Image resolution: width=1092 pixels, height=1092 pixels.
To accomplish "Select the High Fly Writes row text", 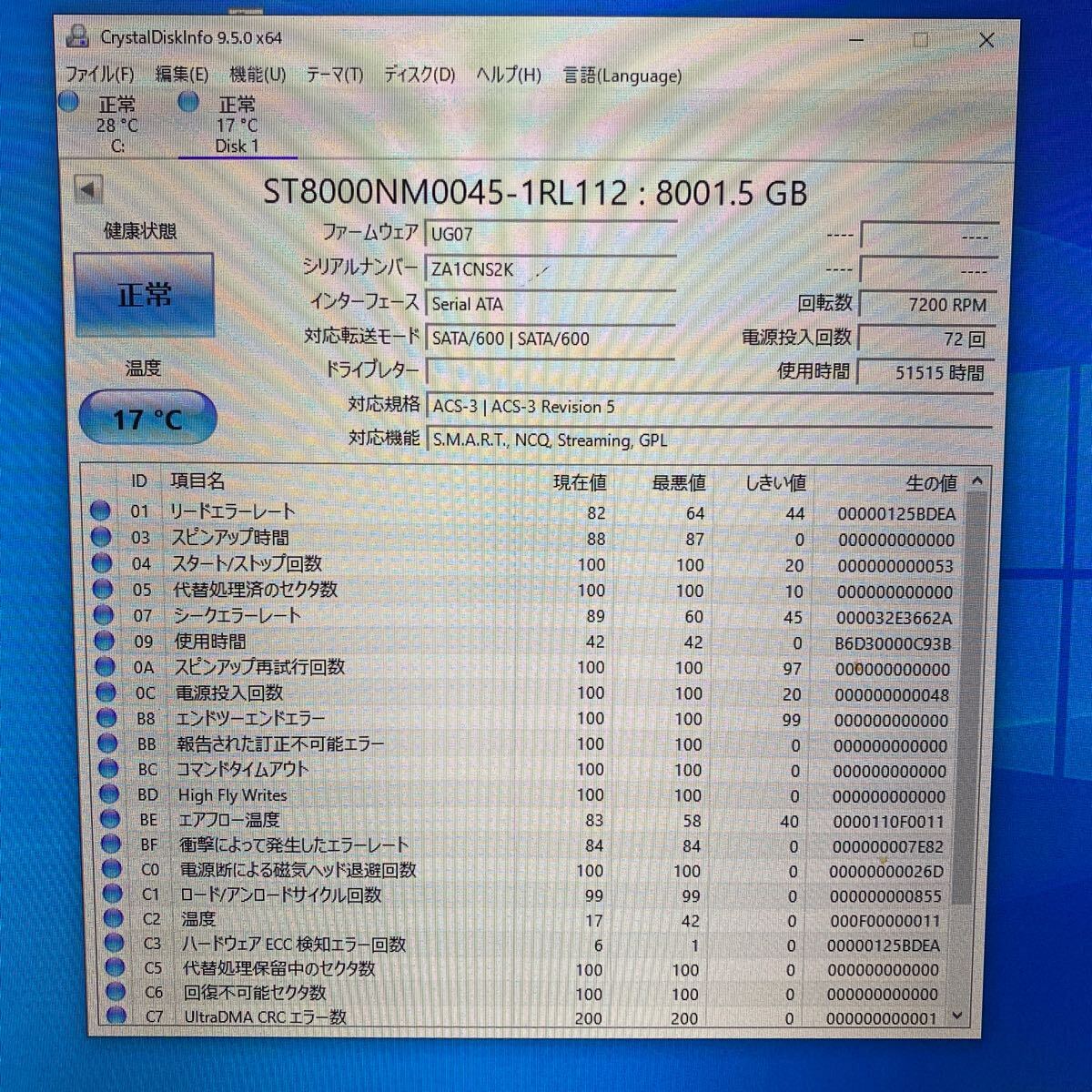I will (233, 794).
